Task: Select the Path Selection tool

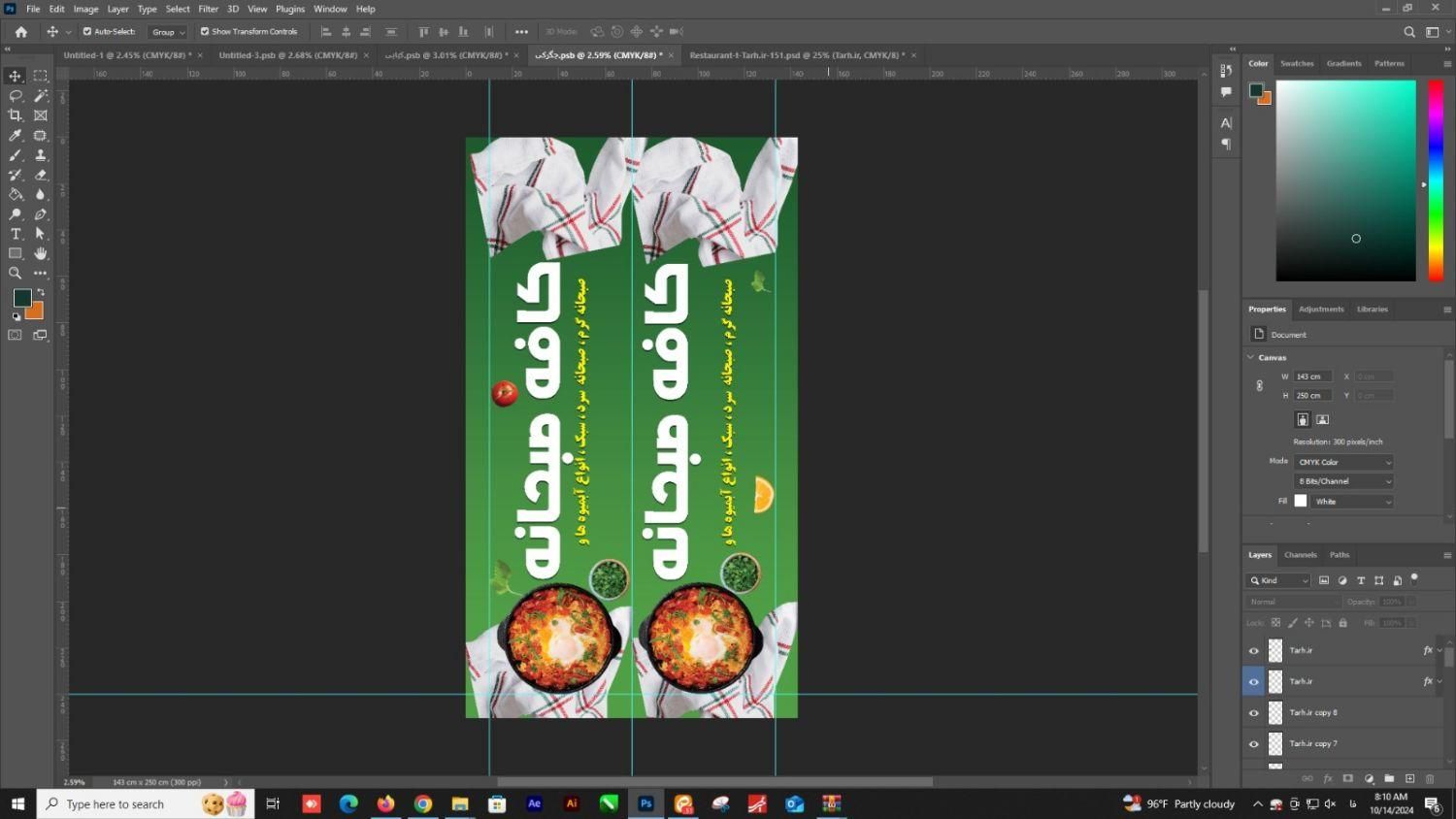Action: [41, 234]
